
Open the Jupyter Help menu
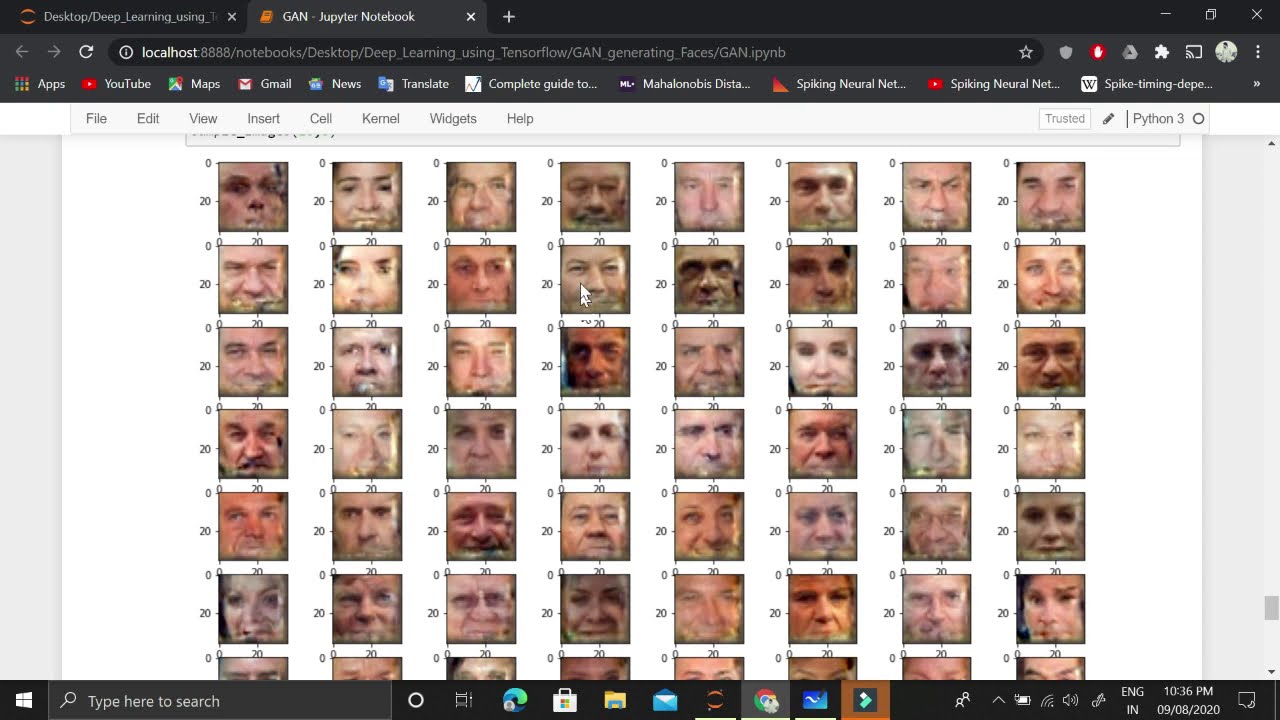pos(520,118)
